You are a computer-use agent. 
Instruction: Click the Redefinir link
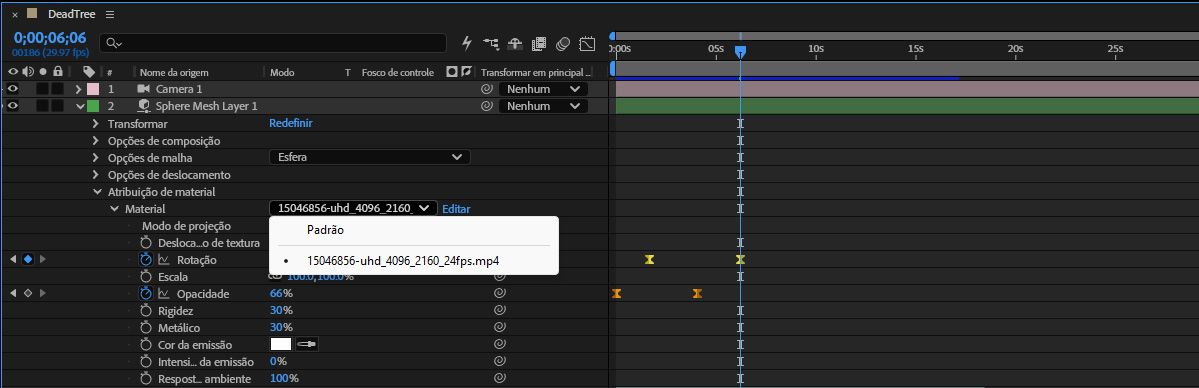pyautogui.click(x=291, y=122)
